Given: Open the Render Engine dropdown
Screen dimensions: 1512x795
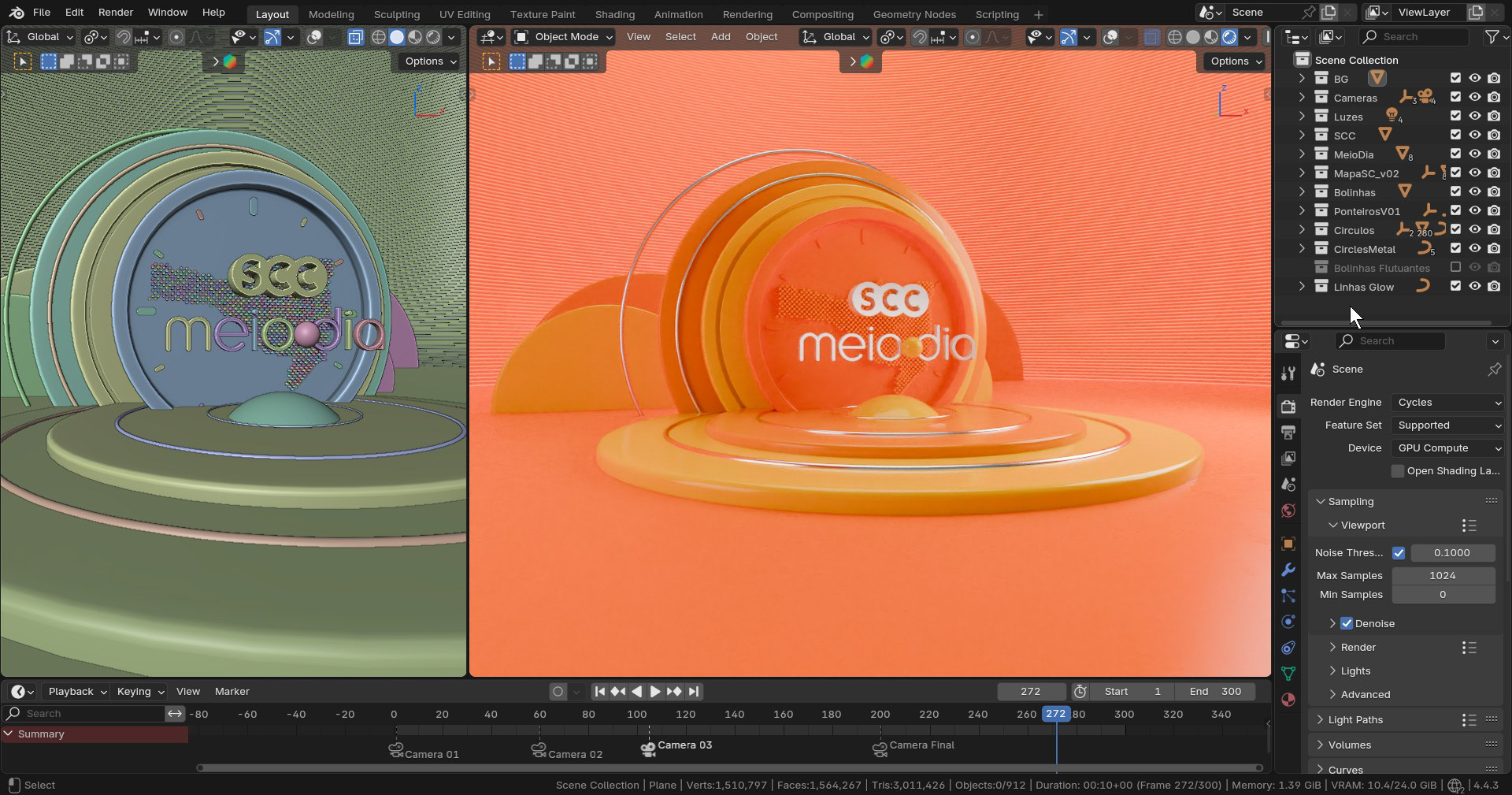Looking at the screenshot, I should click(1447, 403).
